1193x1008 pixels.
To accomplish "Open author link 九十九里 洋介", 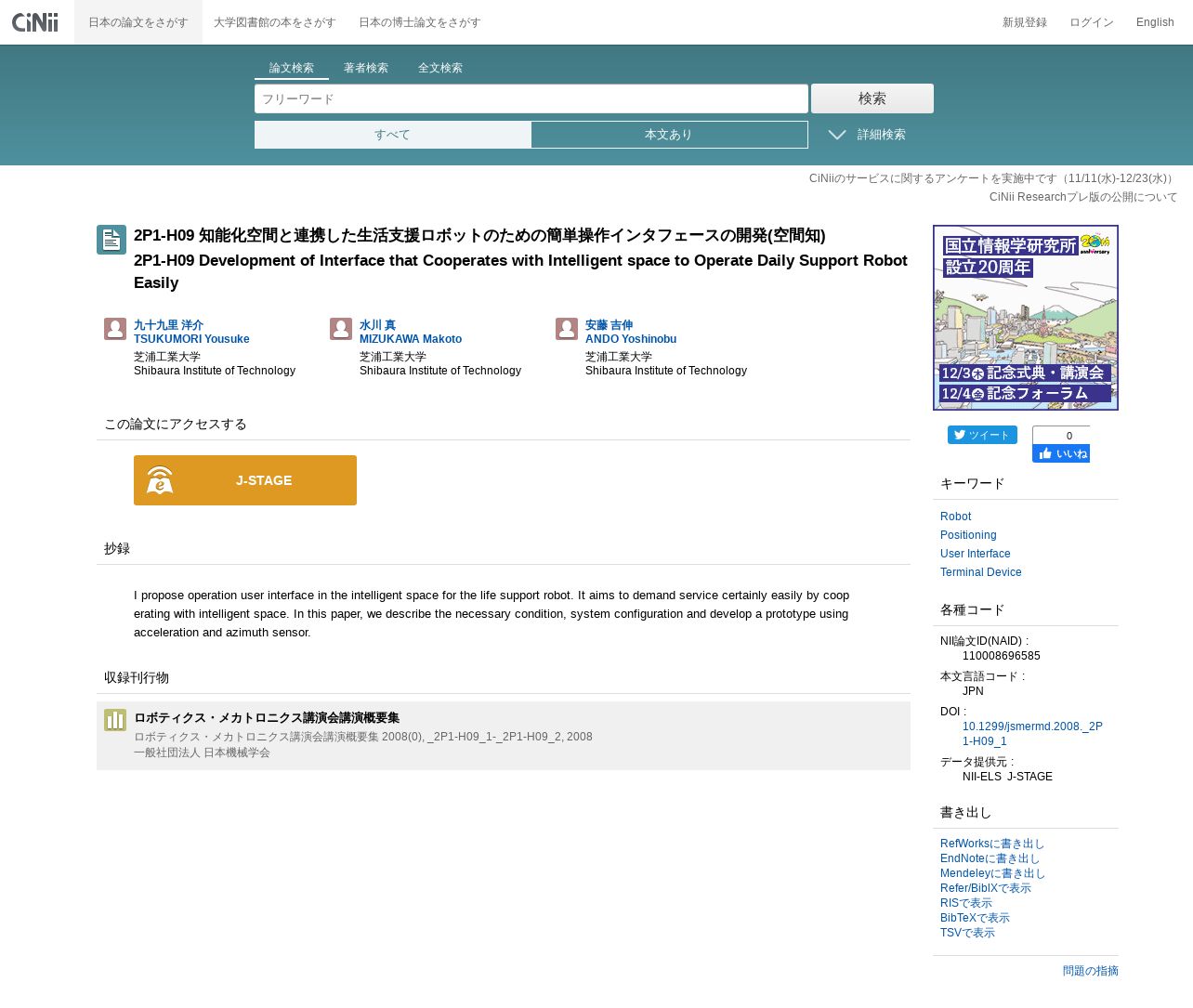I will [x=168, y=325].
